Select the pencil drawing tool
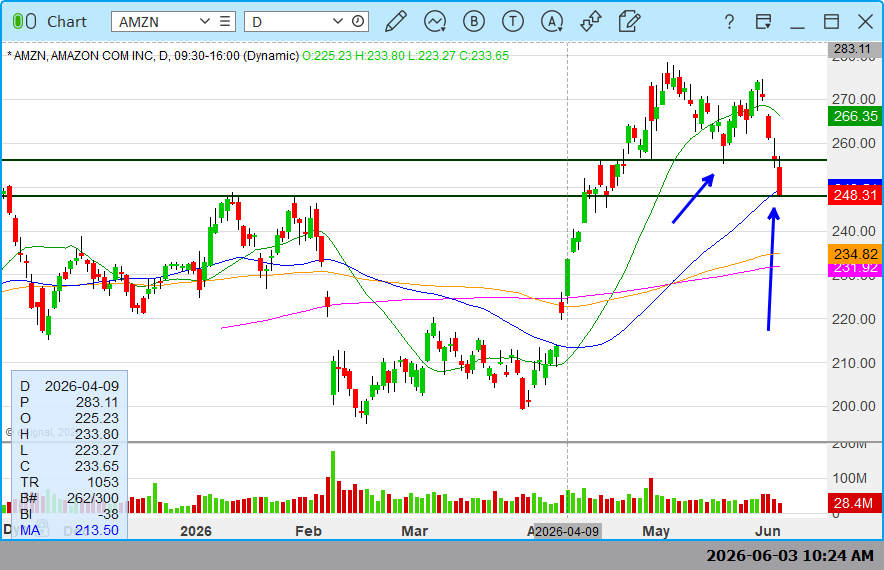The image size is (884, 570). 396,21
